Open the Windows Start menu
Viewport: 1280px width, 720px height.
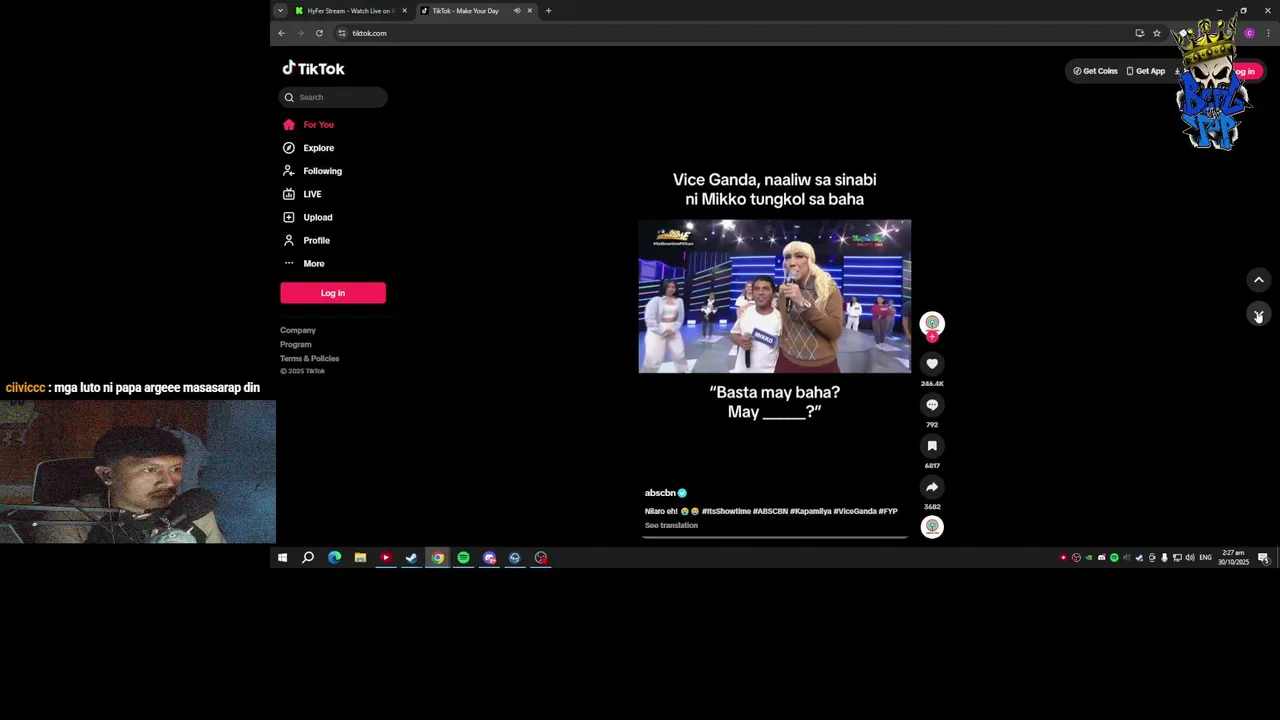coord(282,558)
